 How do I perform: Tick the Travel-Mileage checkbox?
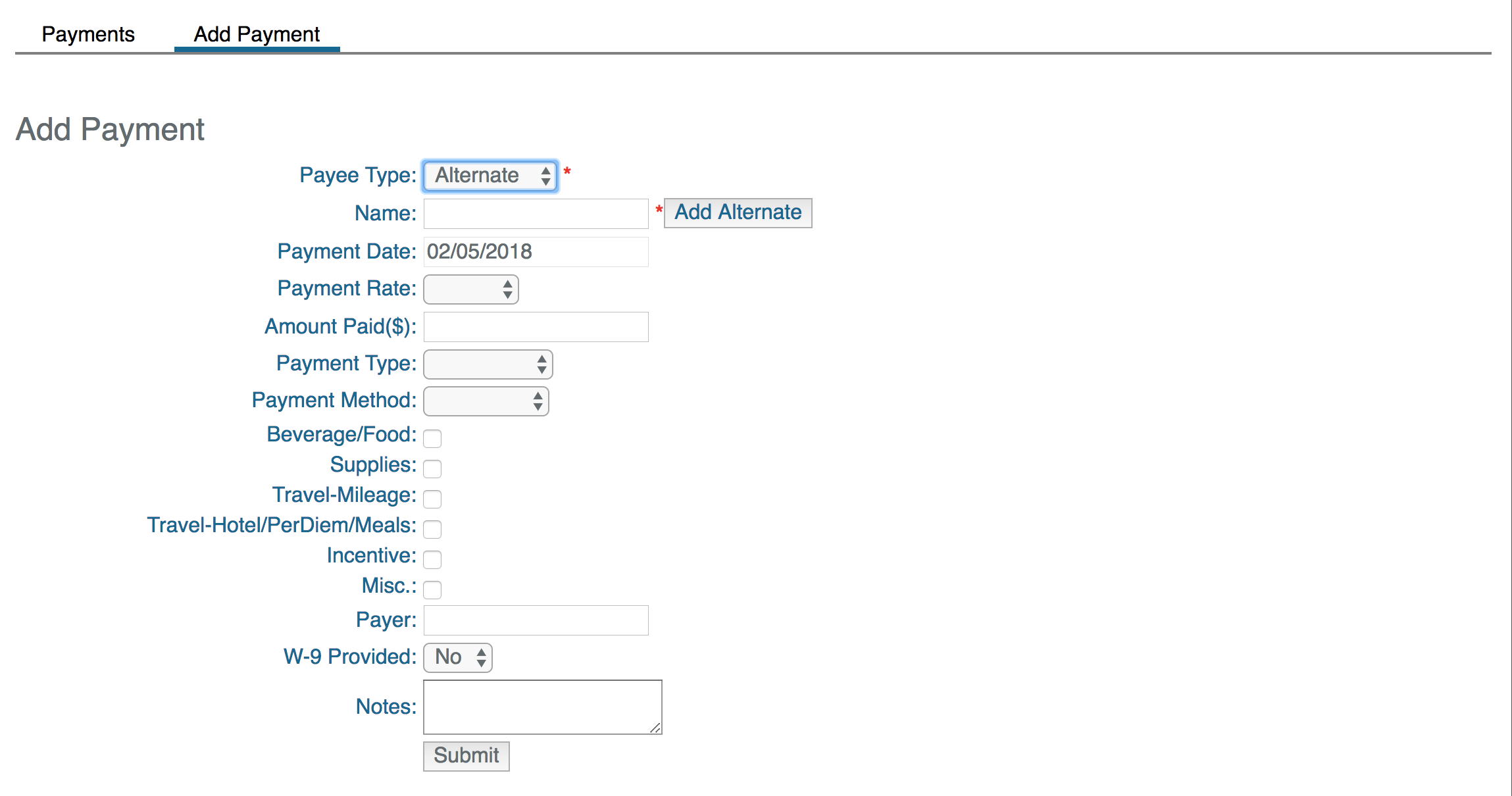(432, 499)
